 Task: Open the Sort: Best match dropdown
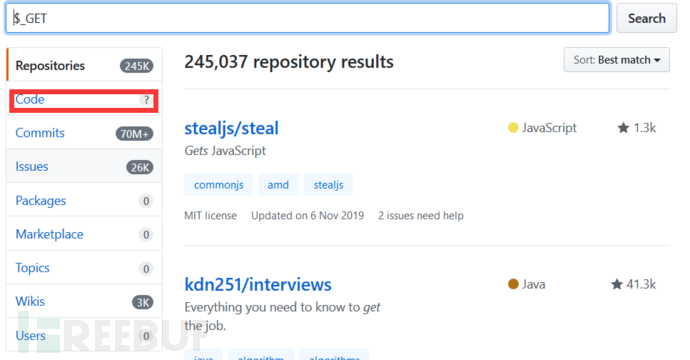click(617, 60)
